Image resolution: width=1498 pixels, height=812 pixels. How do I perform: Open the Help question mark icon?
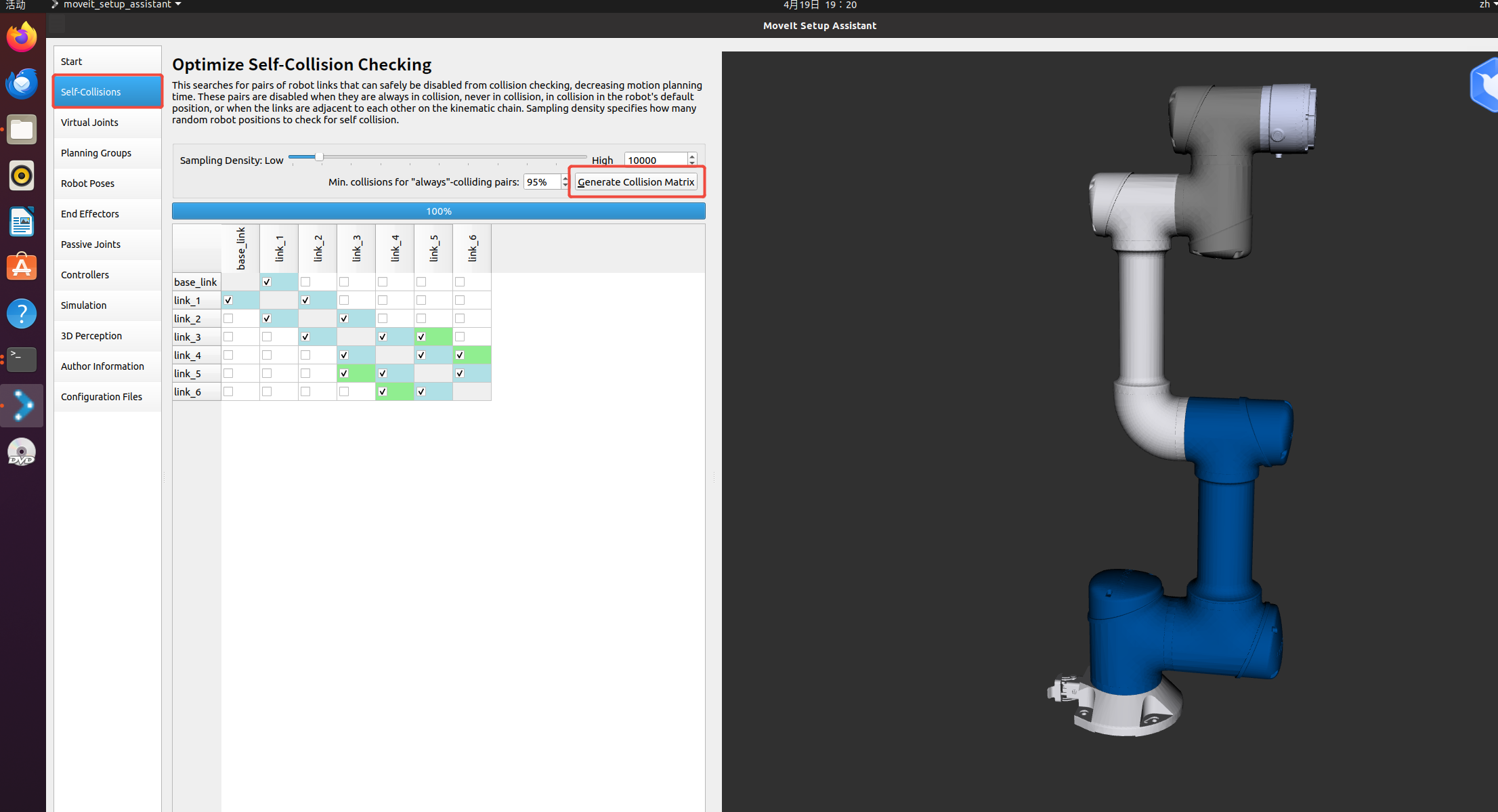pyautogui.click(x=22, y=314)
